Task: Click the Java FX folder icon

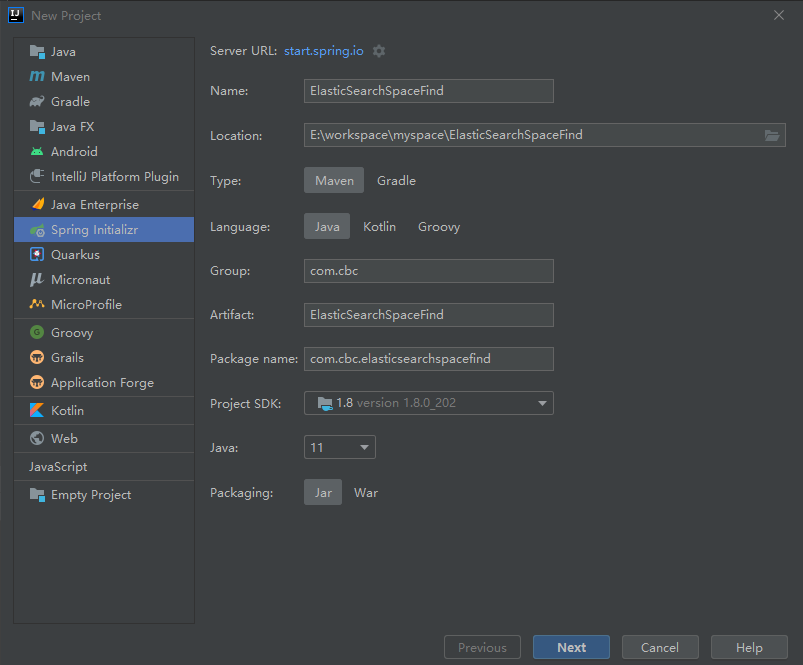Action: 37,126
